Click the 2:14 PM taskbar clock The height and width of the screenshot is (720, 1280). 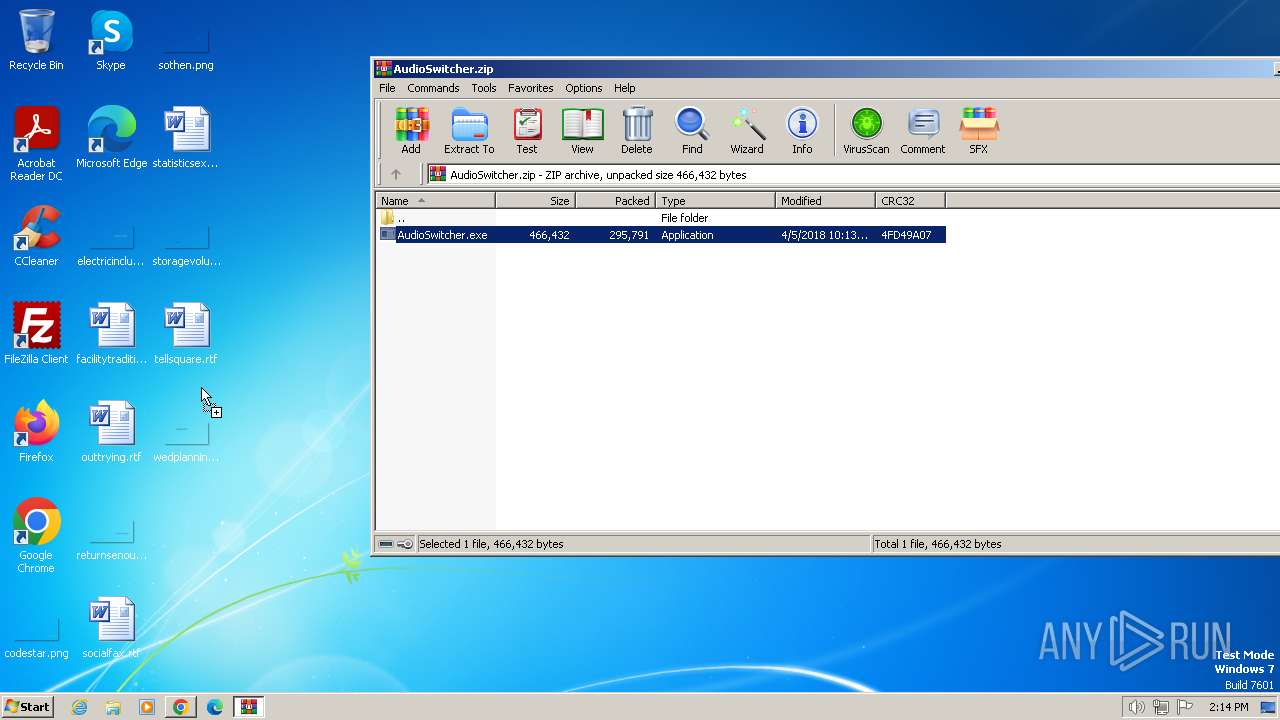click(1228, 707)
